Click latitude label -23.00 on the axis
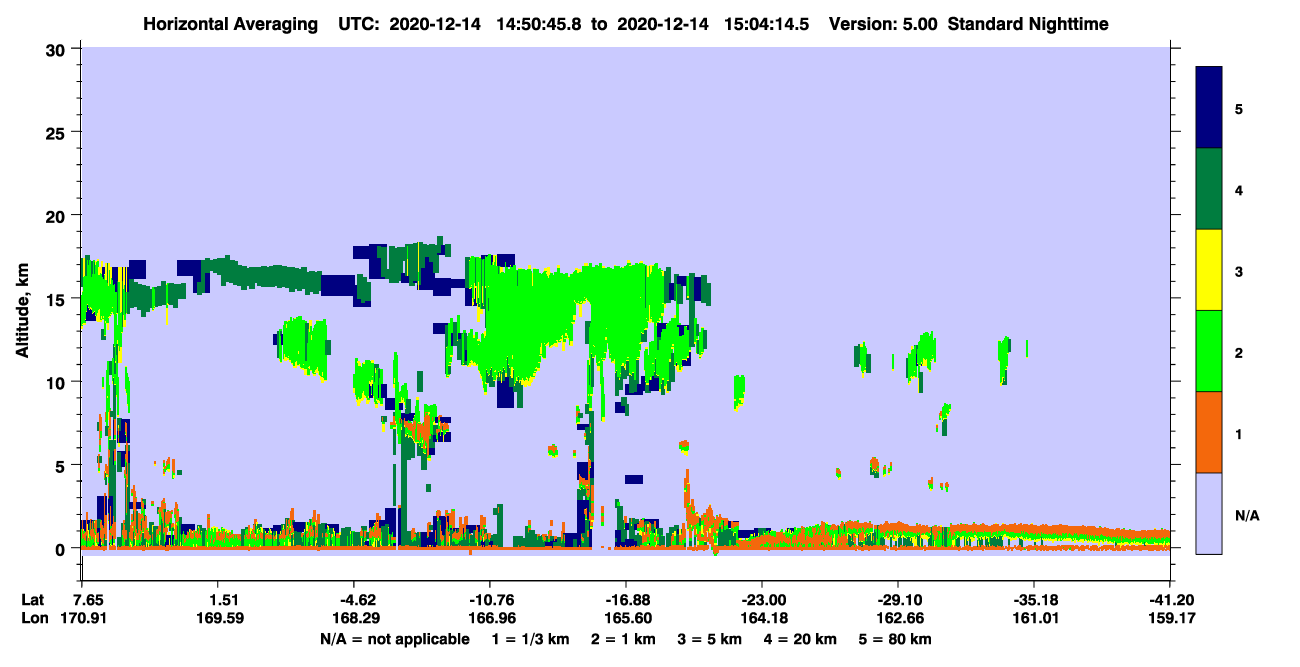Viewport: 1300px width, 667px height. [x=762, y=599]
